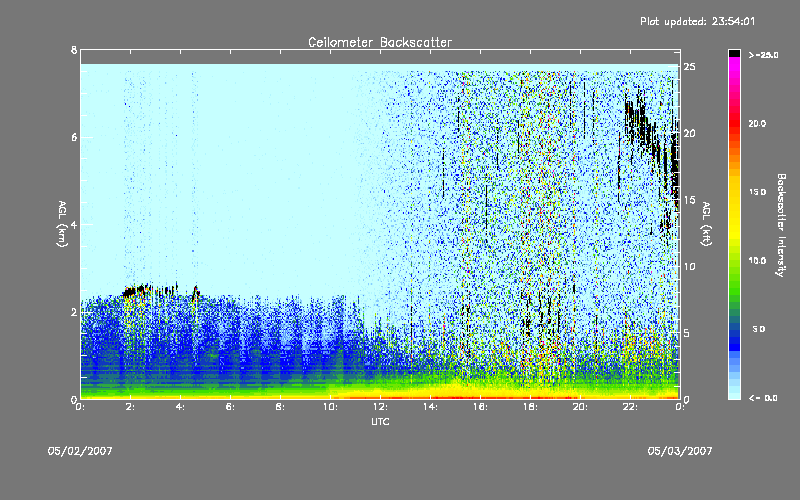Viewport: 800px width, 500px height.
Task: Pick the black swatch atop the colorbar
Action: click(x=734, y=53)
